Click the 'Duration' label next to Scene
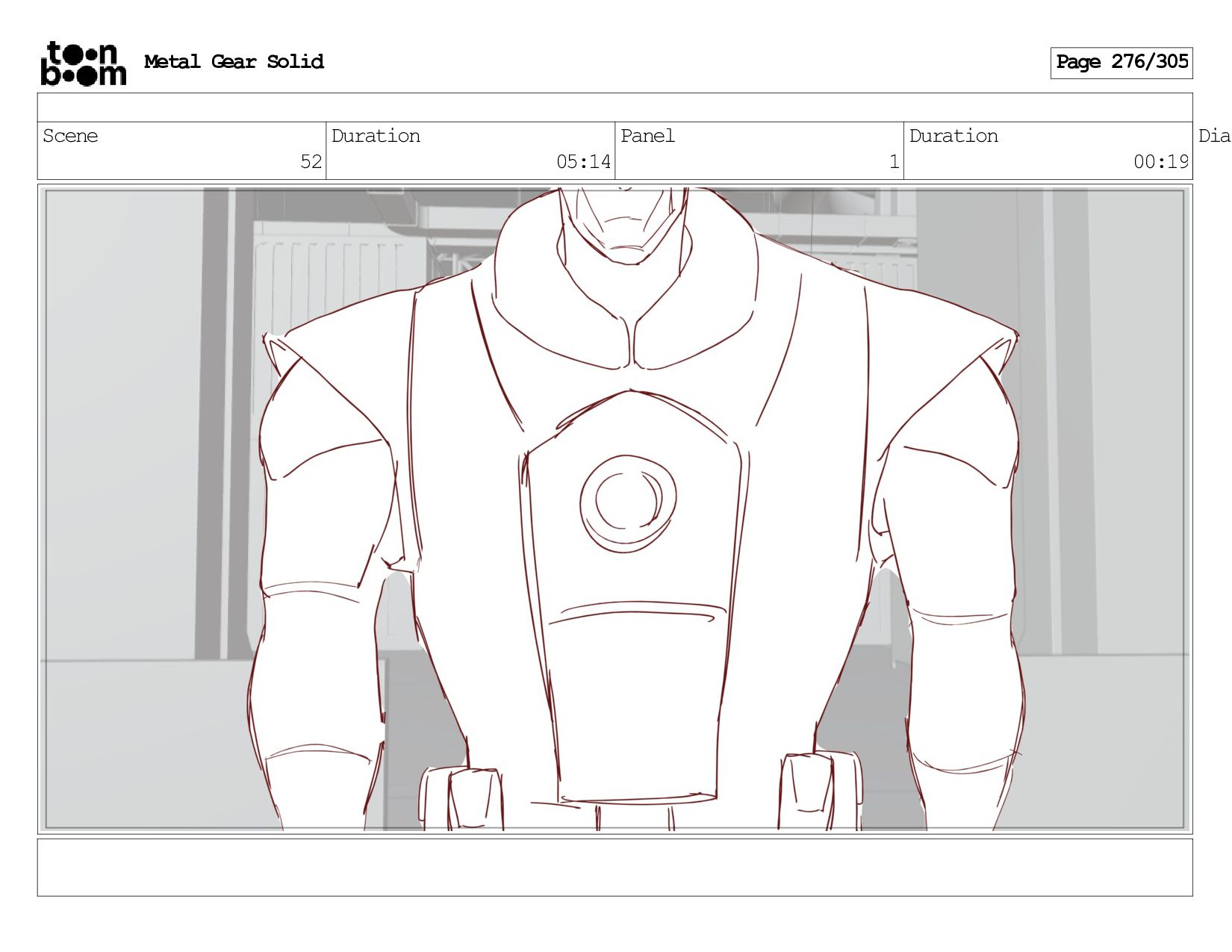The image size is (1232, 952). click(376, 136)
